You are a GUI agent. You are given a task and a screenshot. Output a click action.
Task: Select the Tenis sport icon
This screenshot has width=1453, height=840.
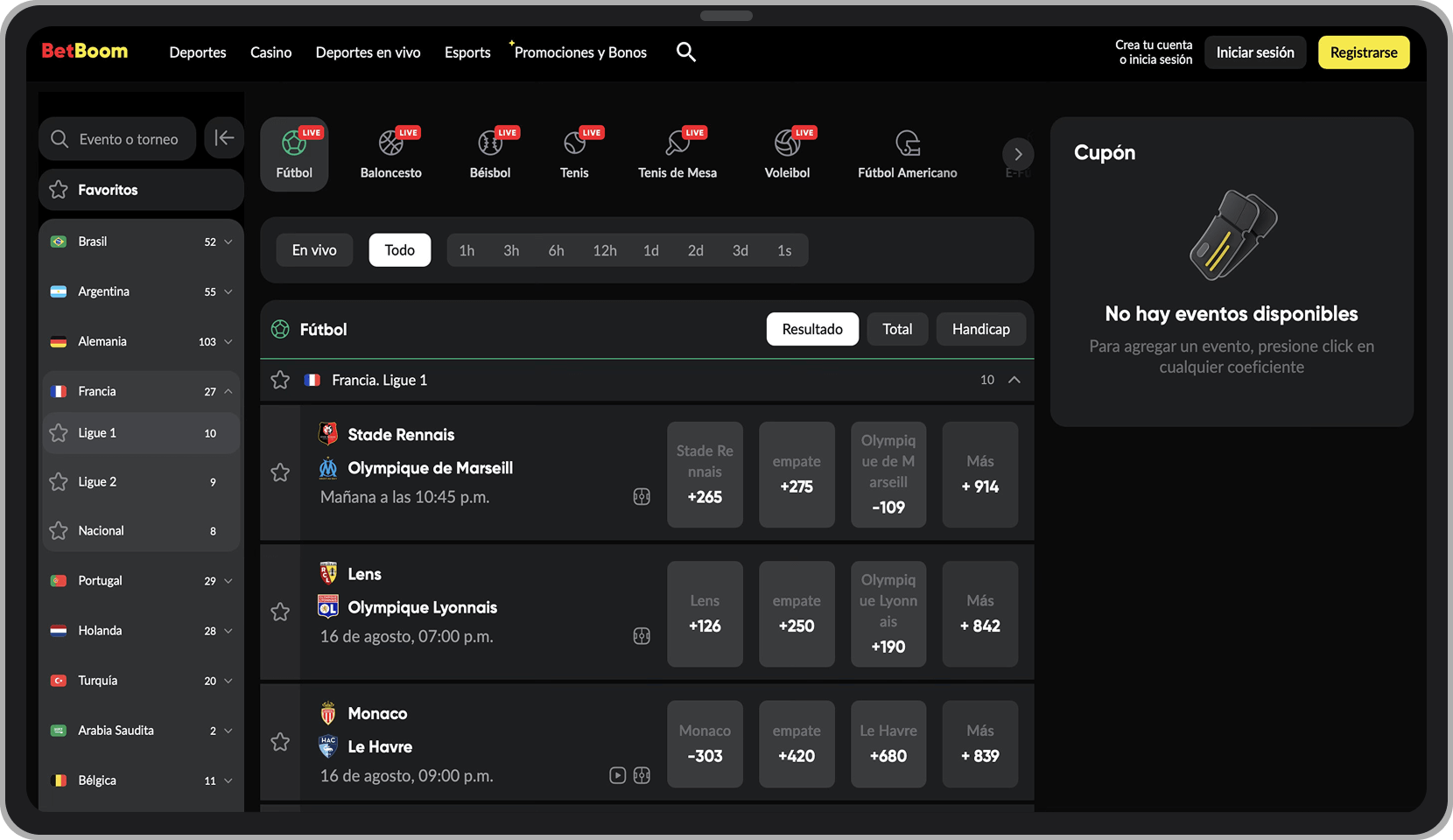coord(574,154)
